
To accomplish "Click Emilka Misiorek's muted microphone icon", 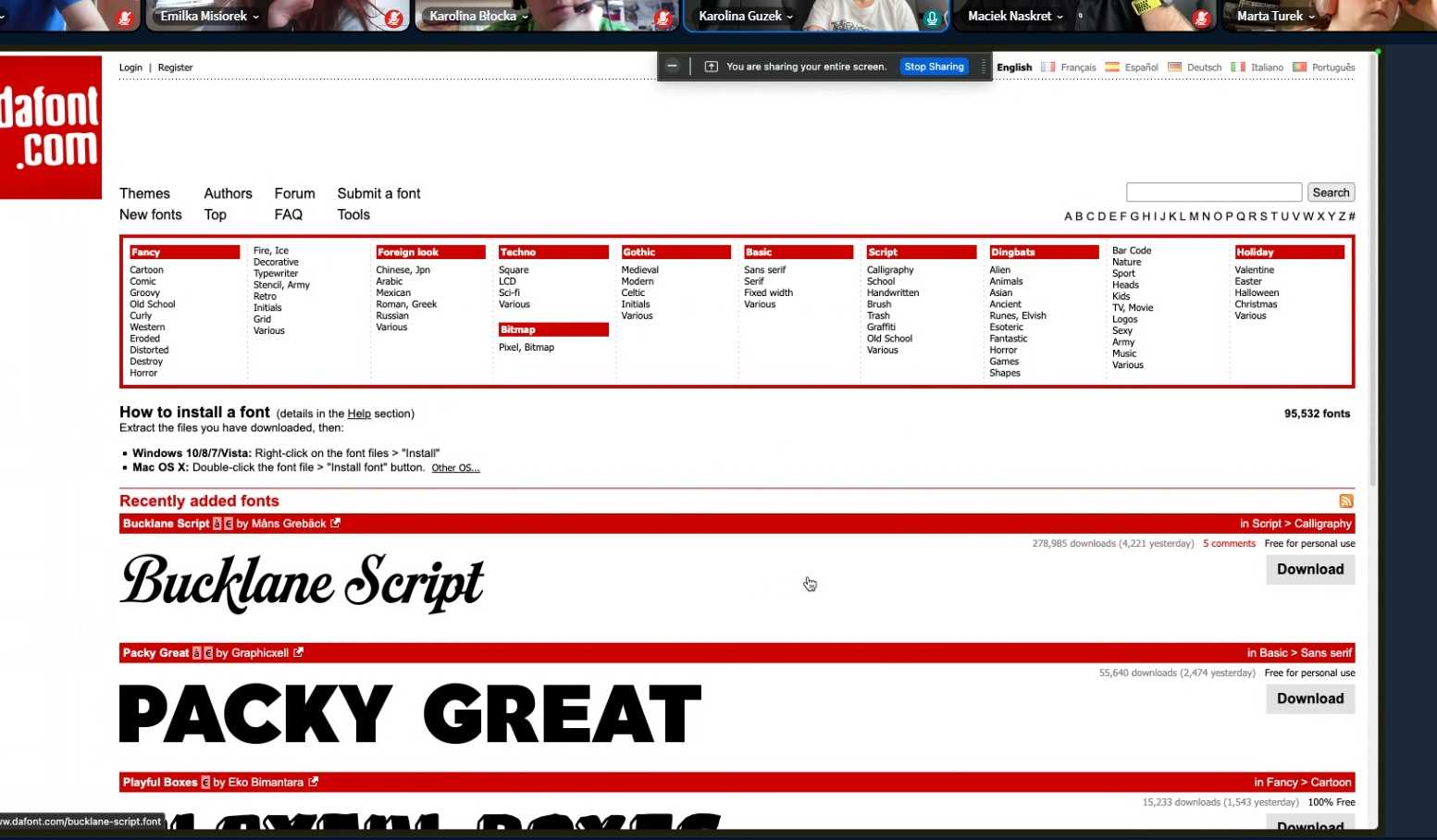I will click(393, 18).
